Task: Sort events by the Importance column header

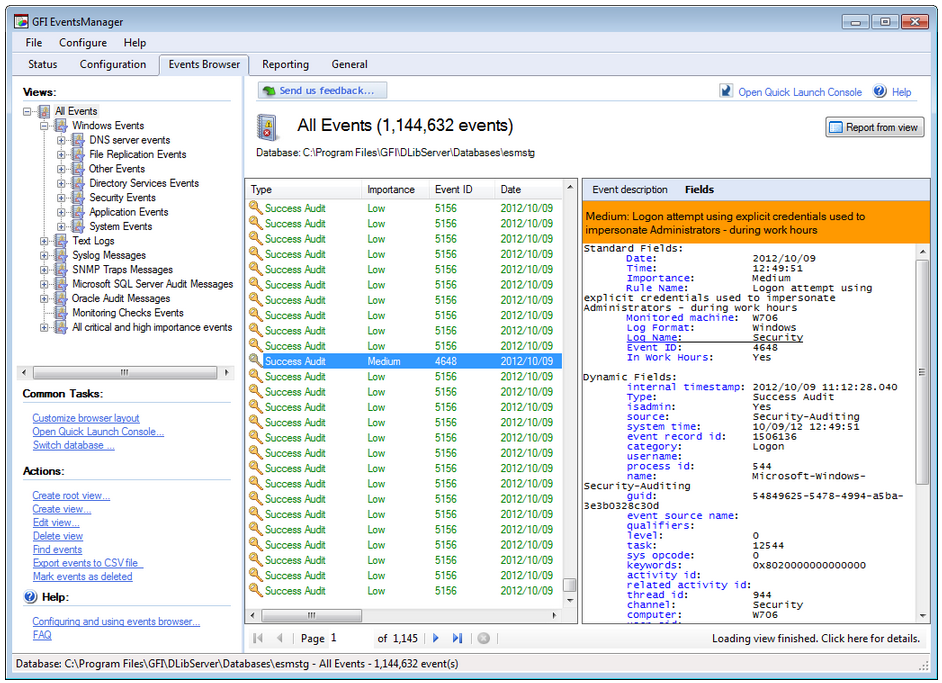Action: pyautogui.click(x=396, y=189)
